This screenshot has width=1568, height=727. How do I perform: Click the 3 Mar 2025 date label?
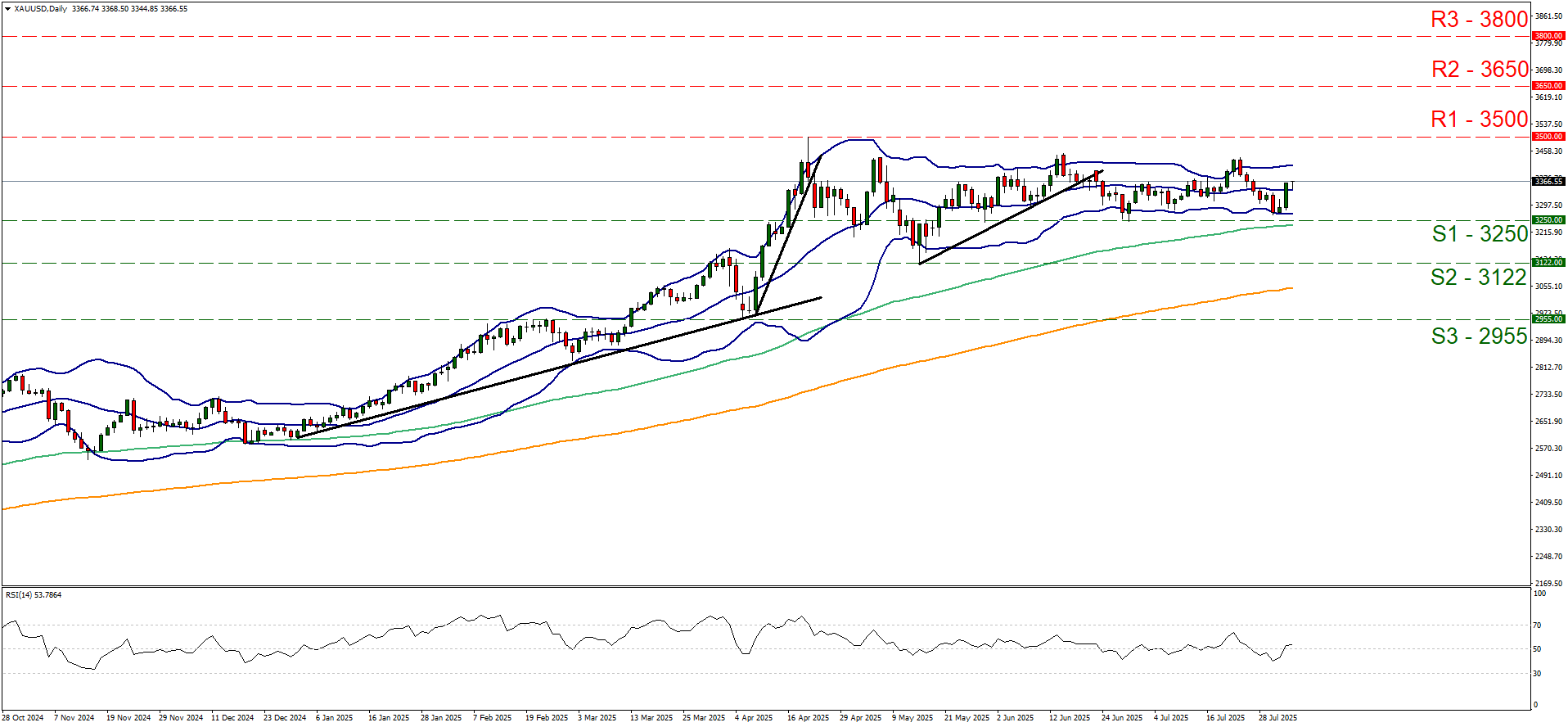coord(597,718)
